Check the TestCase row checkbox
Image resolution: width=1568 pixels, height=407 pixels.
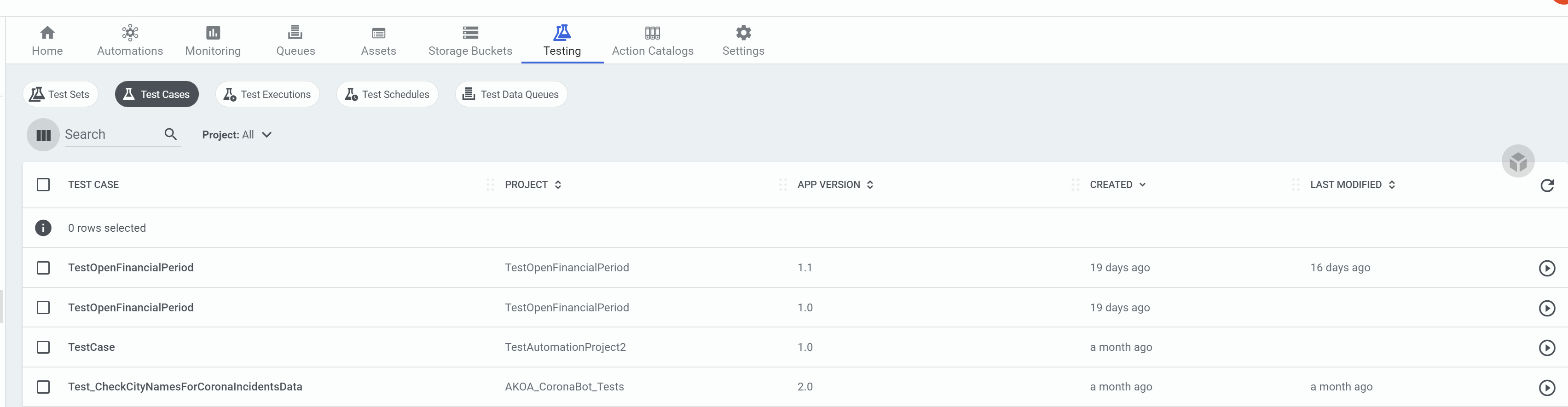coord(43,347)
